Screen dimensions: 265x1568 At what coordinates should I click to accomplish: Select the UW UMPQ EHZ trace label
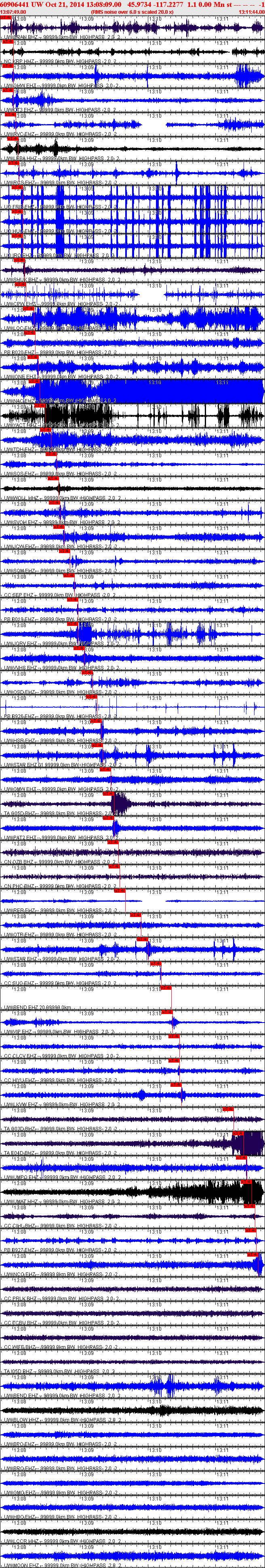61,1178
